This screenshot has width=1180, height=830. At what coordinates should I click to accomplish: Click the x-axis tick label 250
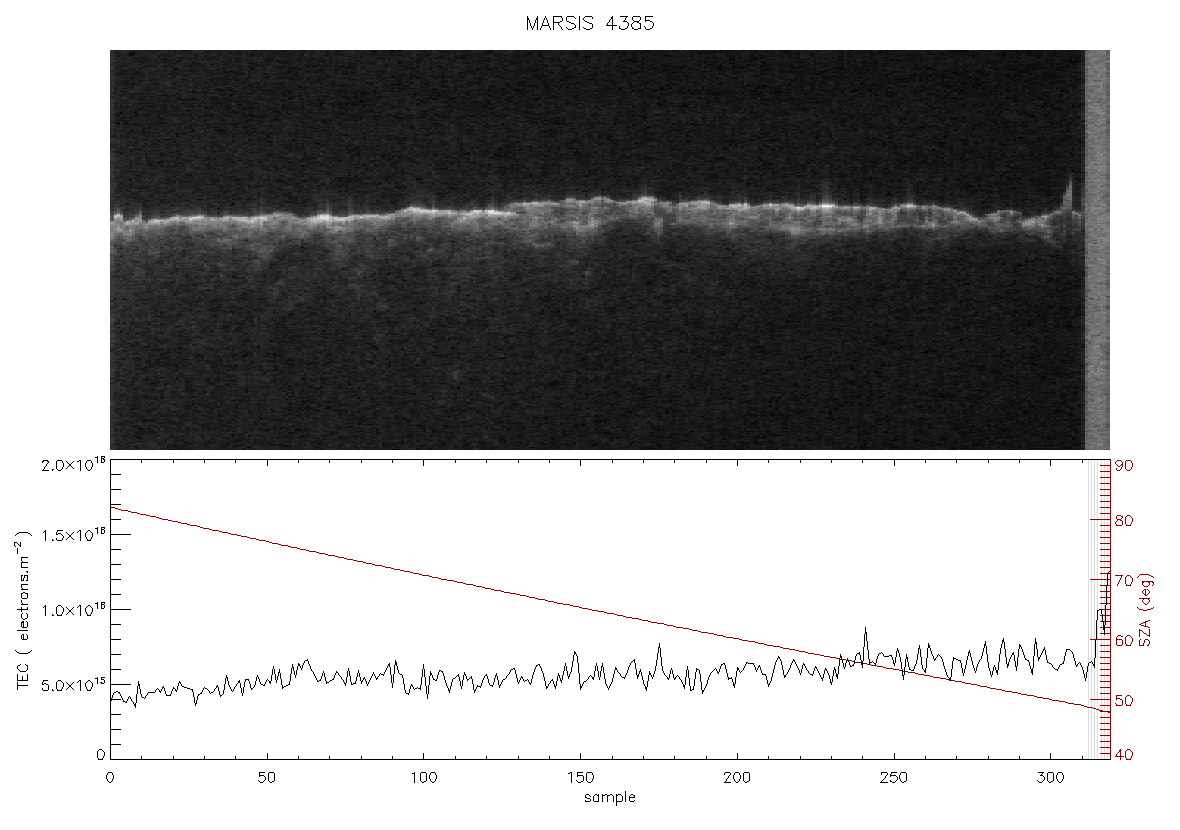pyautogui.click(x=893, y=778)
